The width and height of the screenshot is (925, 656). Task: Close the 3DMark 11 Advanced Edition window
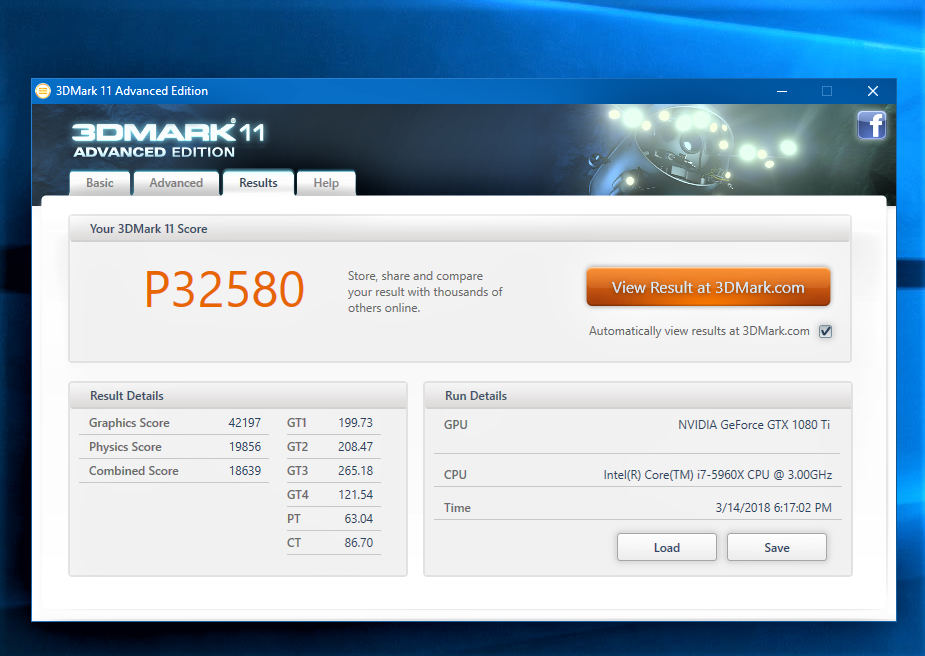[872, 91]
